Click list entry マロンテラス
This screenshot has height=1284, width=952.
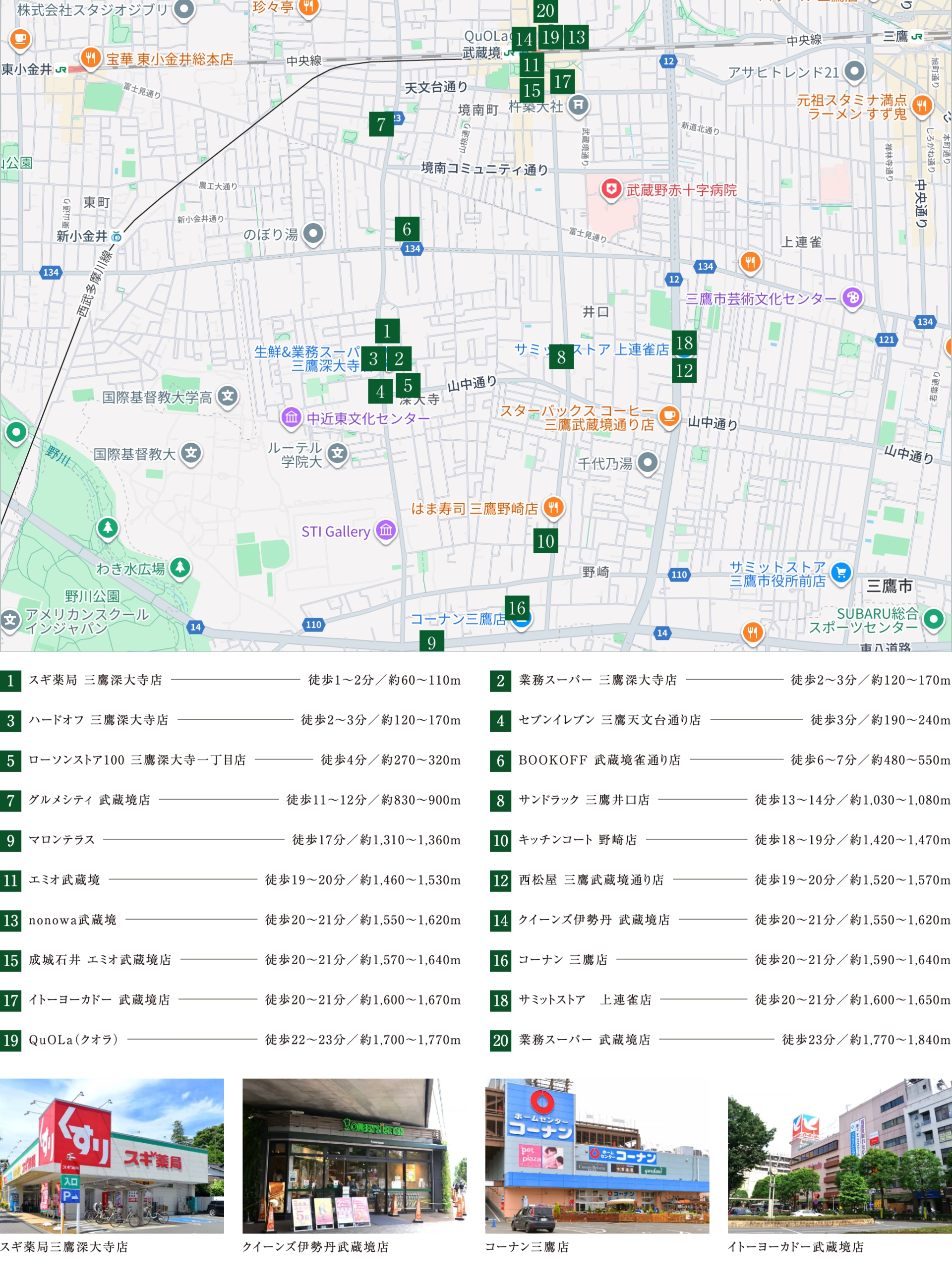click(x=231, y=840)
